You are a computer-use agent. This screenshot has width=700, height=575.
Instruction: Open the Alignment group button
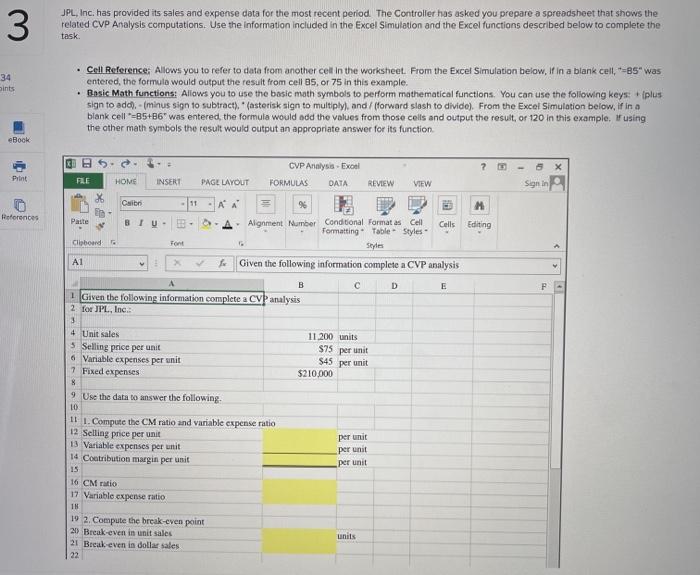tap(265, 211)
